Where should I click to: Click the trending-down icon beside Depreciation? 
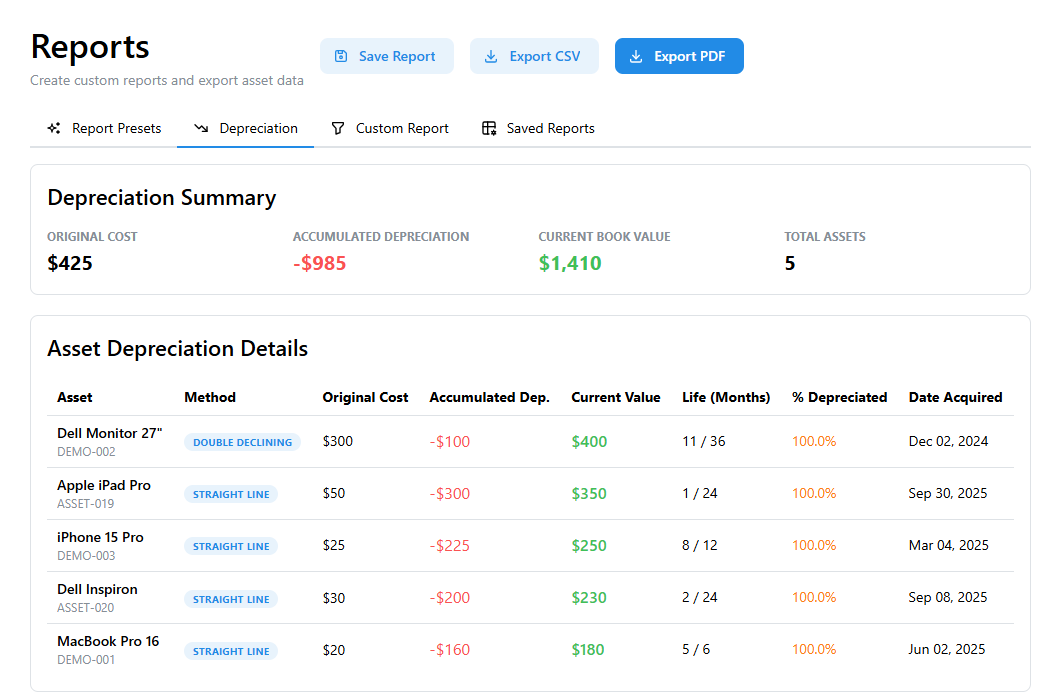click(x=201, y=129)
